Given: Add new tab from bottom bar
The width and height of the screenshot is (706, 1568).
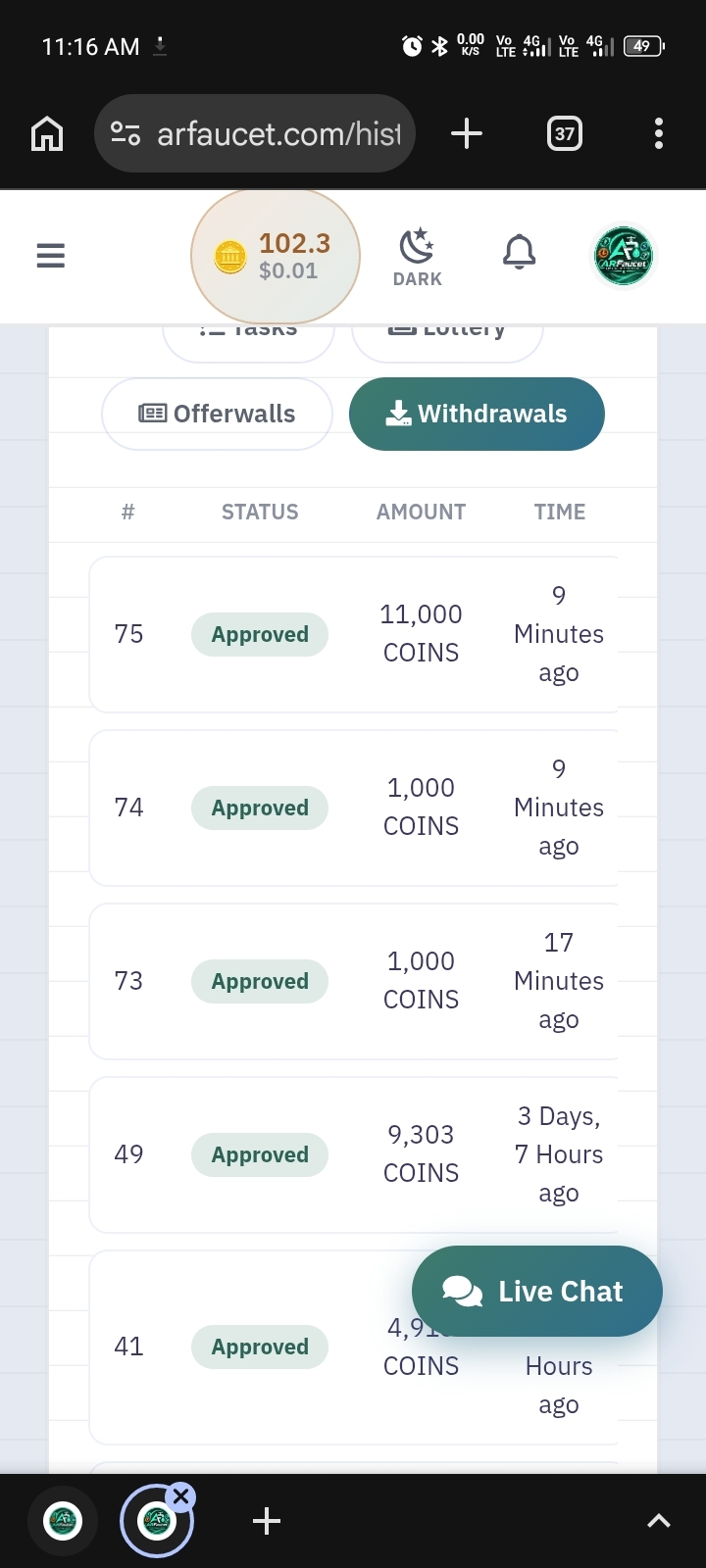Looking at the screenshot, I should click(267, 1521).
